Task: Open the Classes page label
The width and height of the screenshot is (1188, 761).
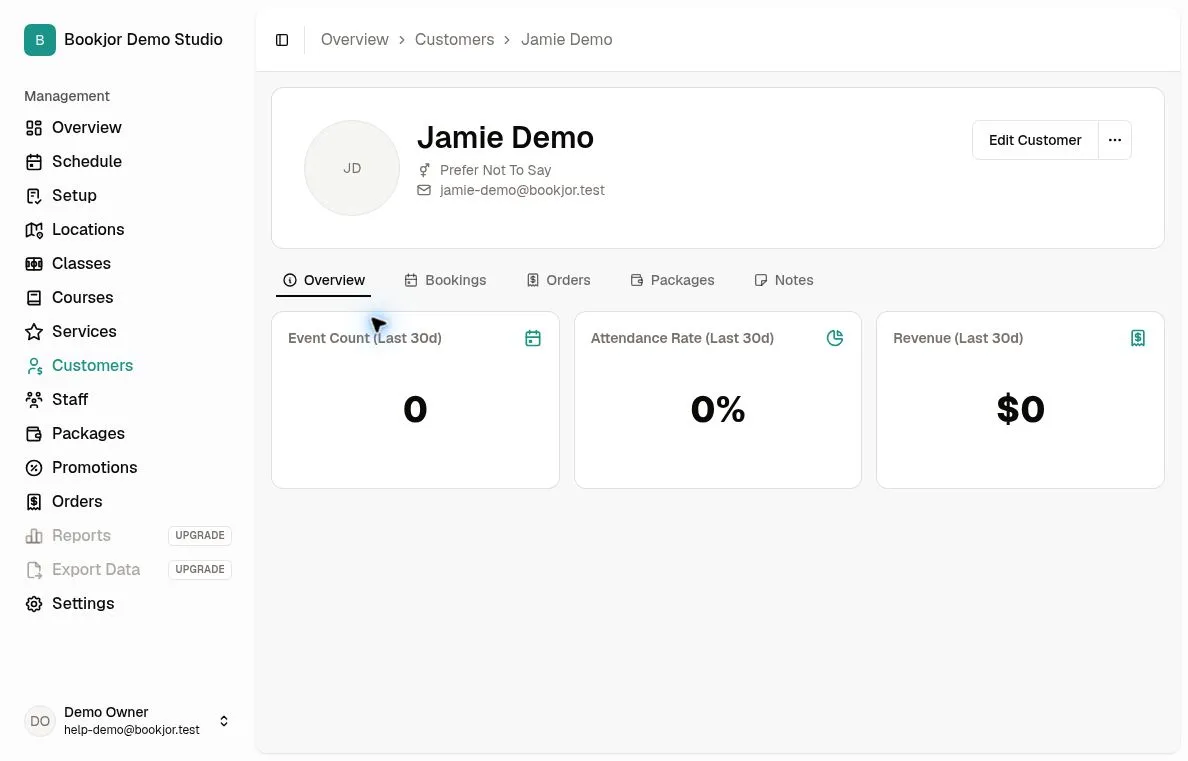Action: [81, 264]
